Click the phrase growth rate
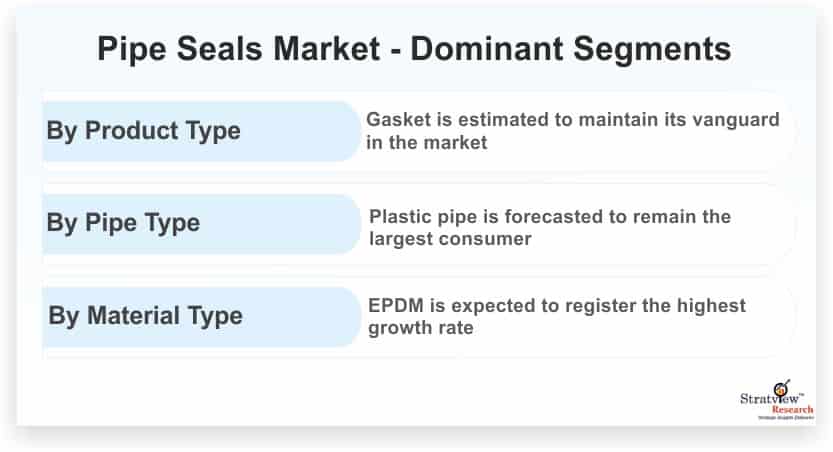Viewport: 833px width, 452px height. pyautogui.click(x=421, y=328)
